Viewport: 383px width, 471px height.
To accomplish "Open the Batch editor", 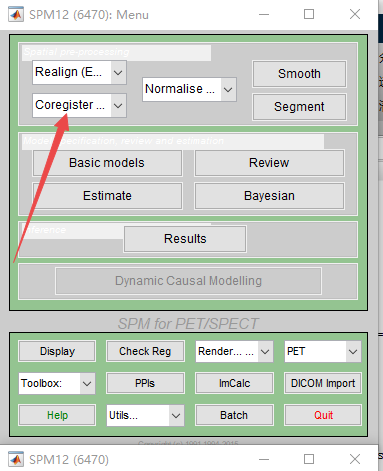I will coord(234,415).
